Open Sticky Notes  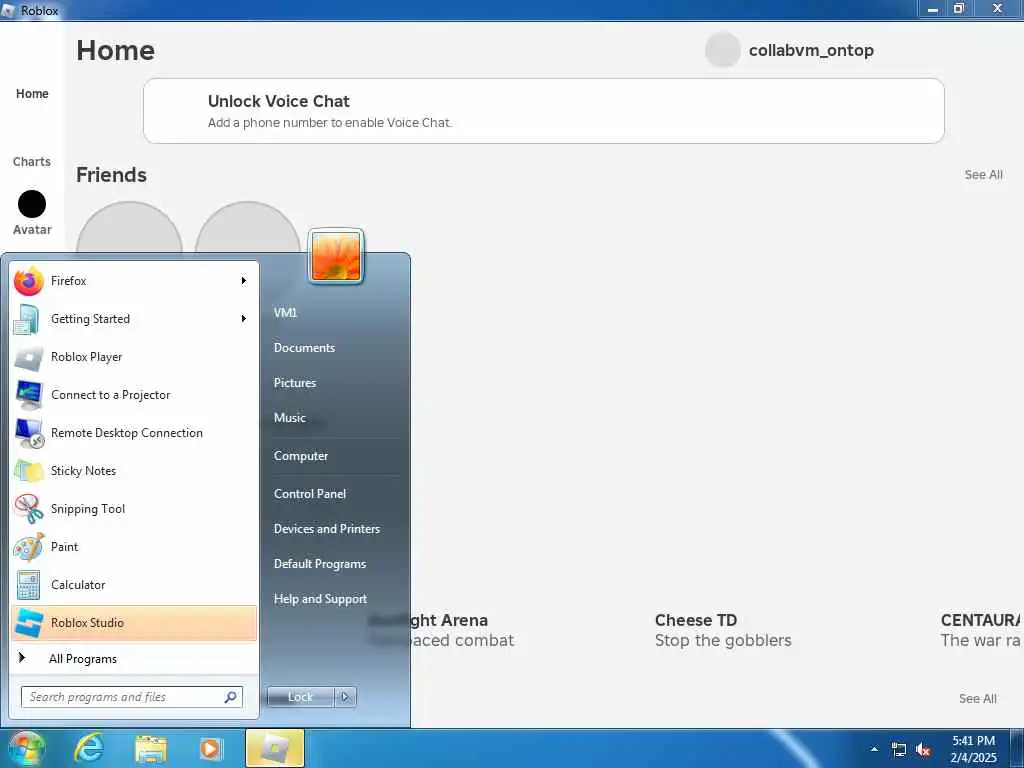tap(134, 471)
